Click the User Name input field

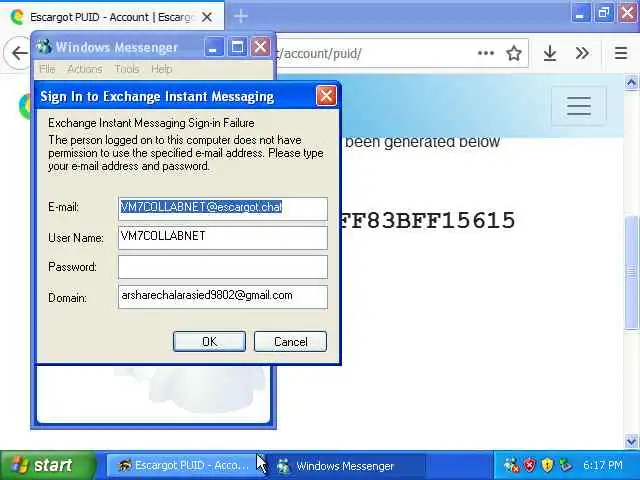click(223, 238)
